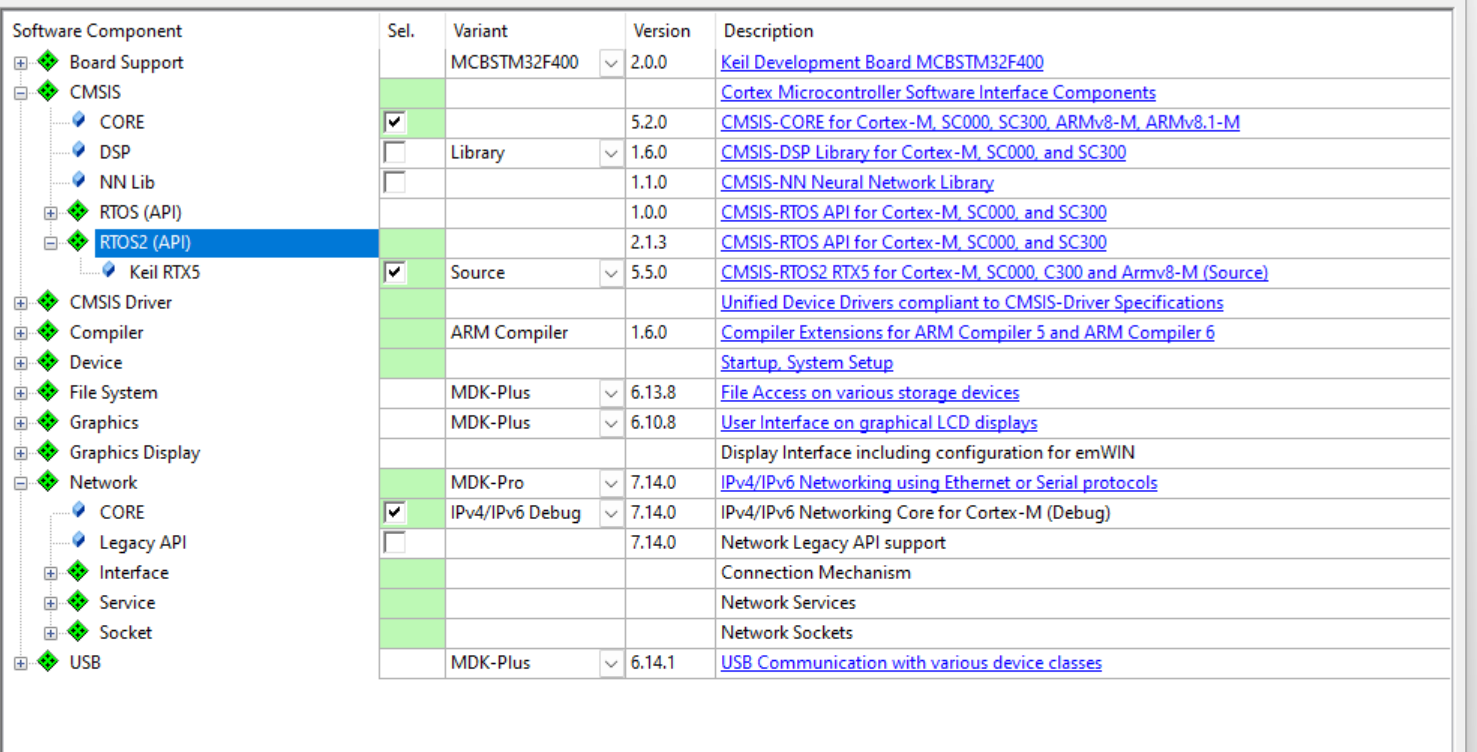Image resolution: width=1477 pixels, height=752 pixels.
Task: Open the Keil RTX5 Source variant dropdown
Action: pyautogui.click(x=611, y=273)
